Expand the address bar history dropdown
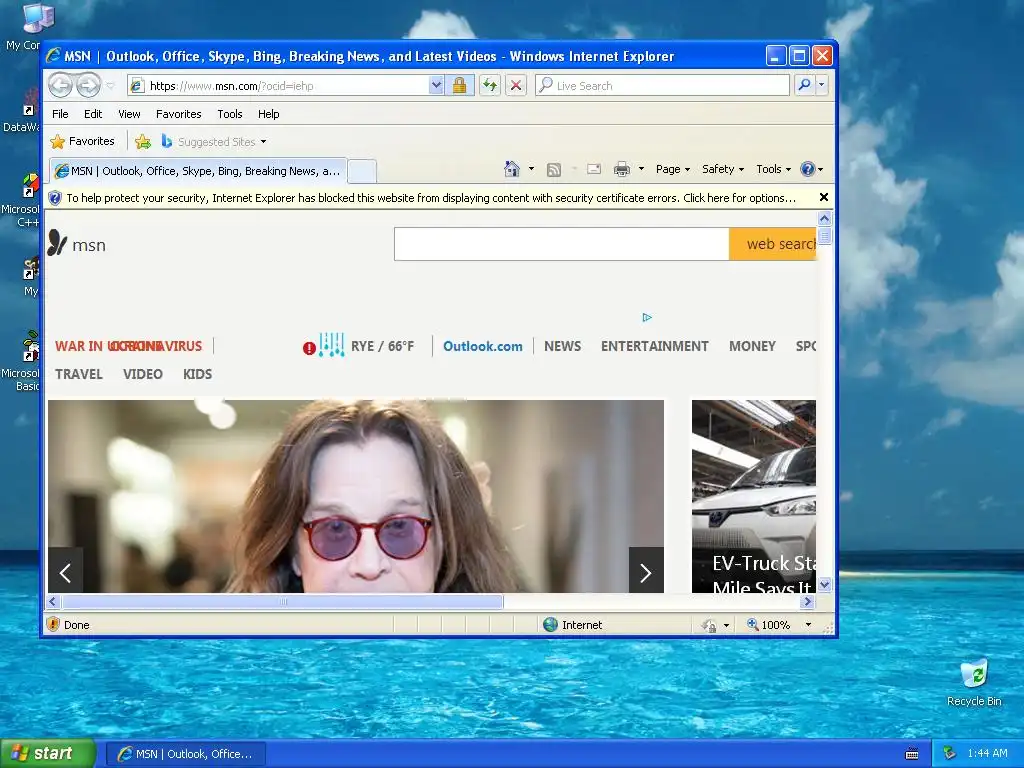 [x=436, y=86]
